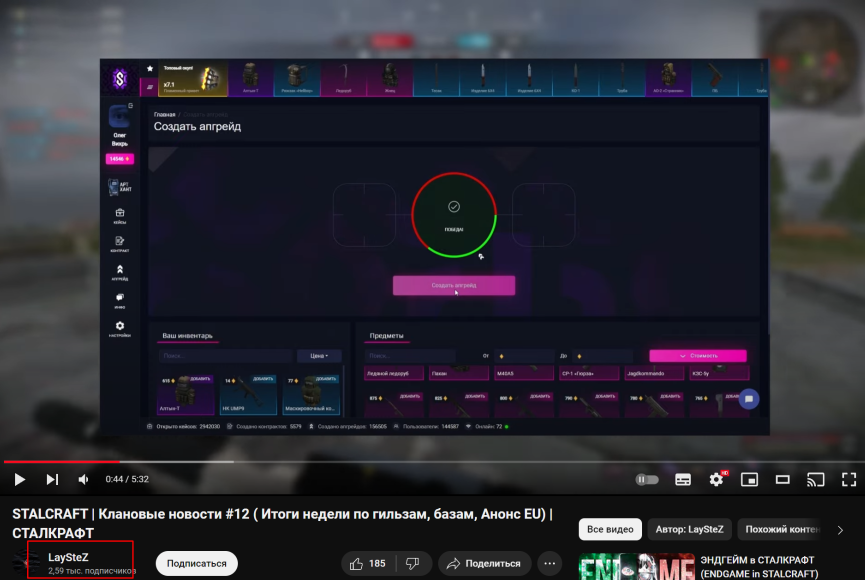This screenshot has height=580, width=865.
Task: Click the STALCRAFT Клановые новости #12 title
Action: [282, 523]
